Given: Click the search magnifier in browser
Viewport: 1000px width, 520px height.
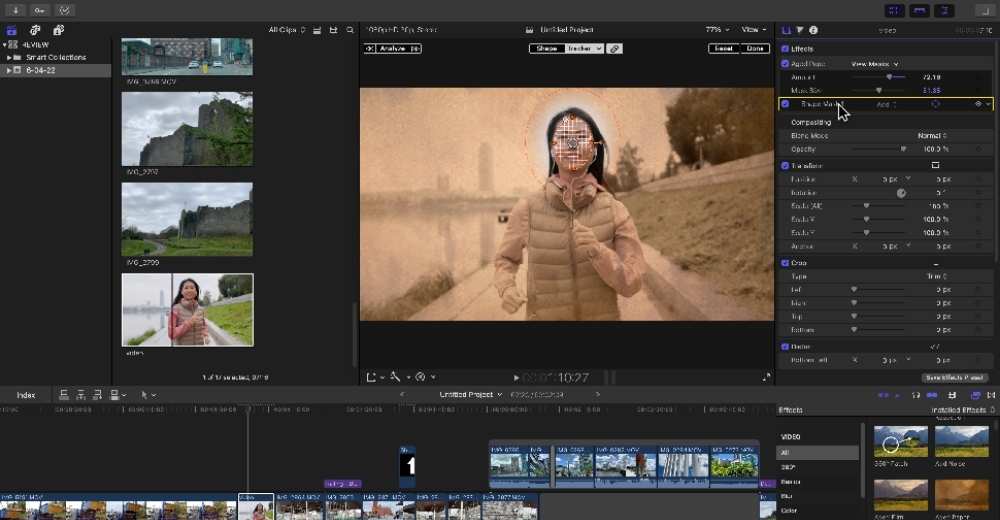Looking at the screenshot, I should (350, 30).
